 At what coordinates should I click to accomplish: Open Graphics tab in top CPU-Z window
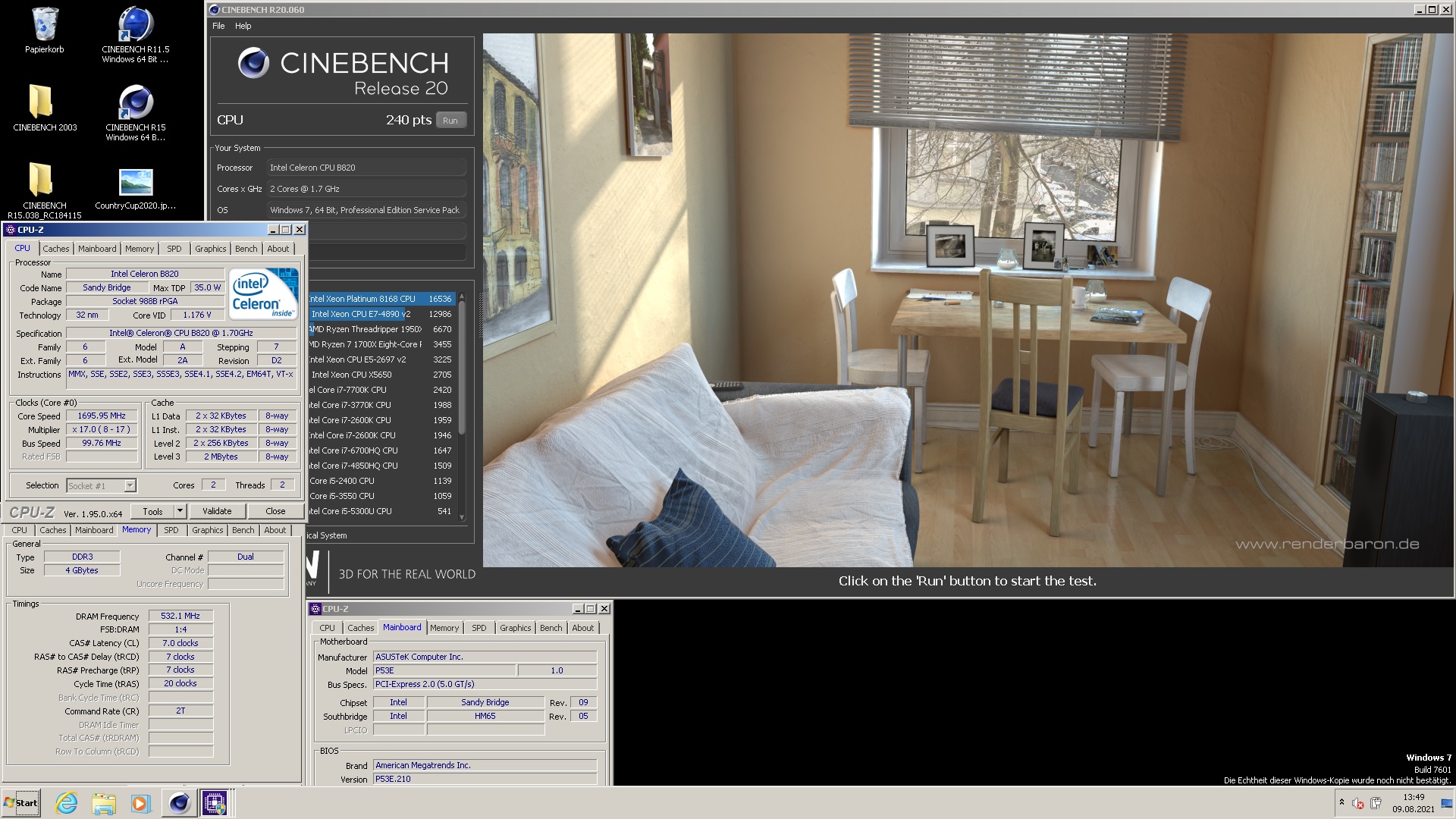(x=210, y=249)
